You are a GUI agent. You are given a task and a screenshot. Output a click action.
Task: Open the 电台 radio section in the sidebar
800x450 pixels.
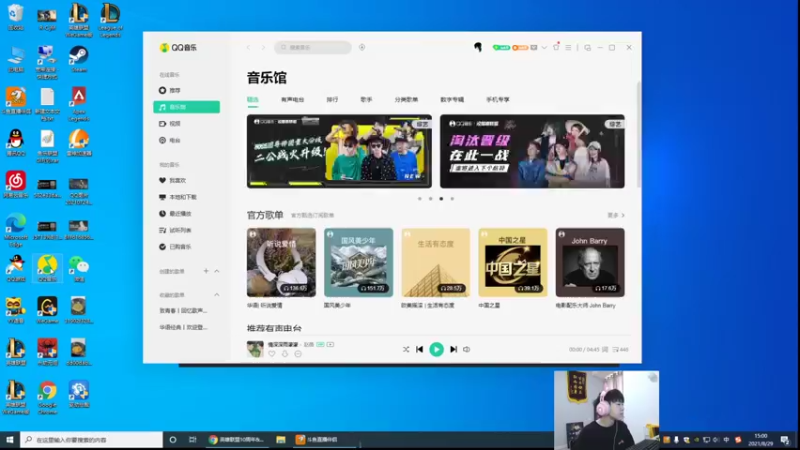(x=170, y=140)
